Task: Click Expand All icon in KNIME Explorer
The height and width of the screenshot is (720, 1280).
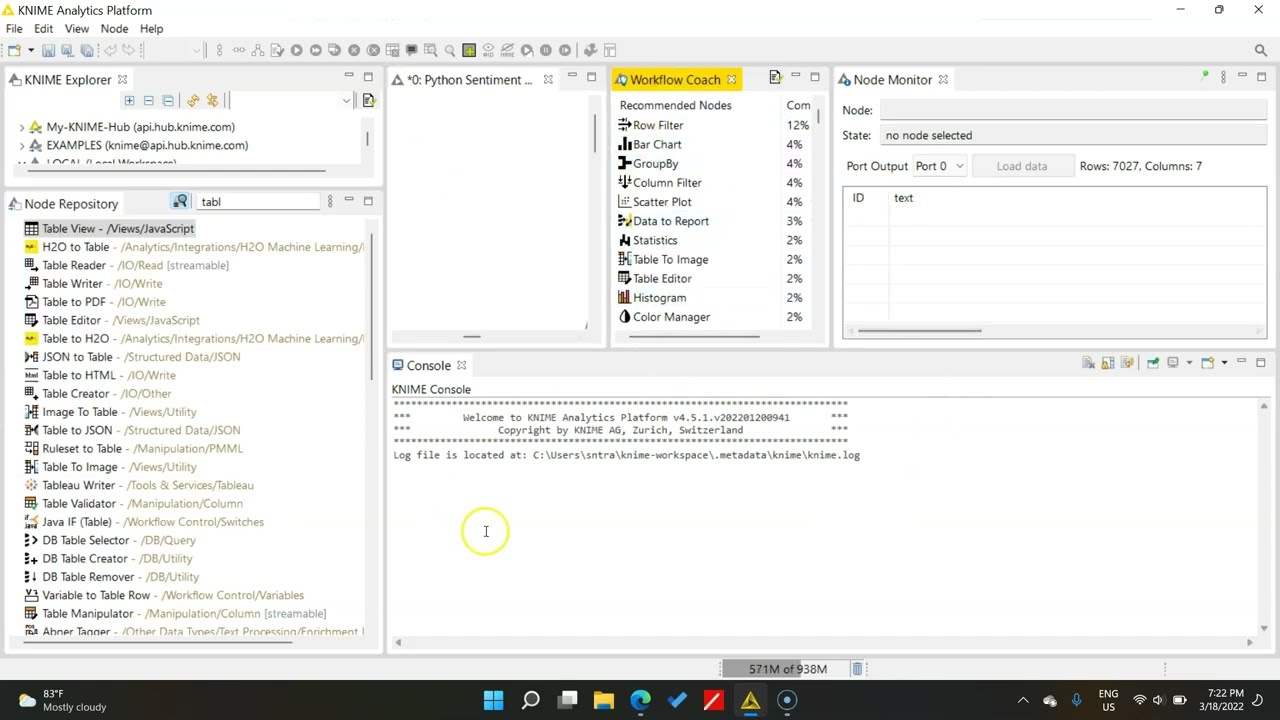Action: 129,100
